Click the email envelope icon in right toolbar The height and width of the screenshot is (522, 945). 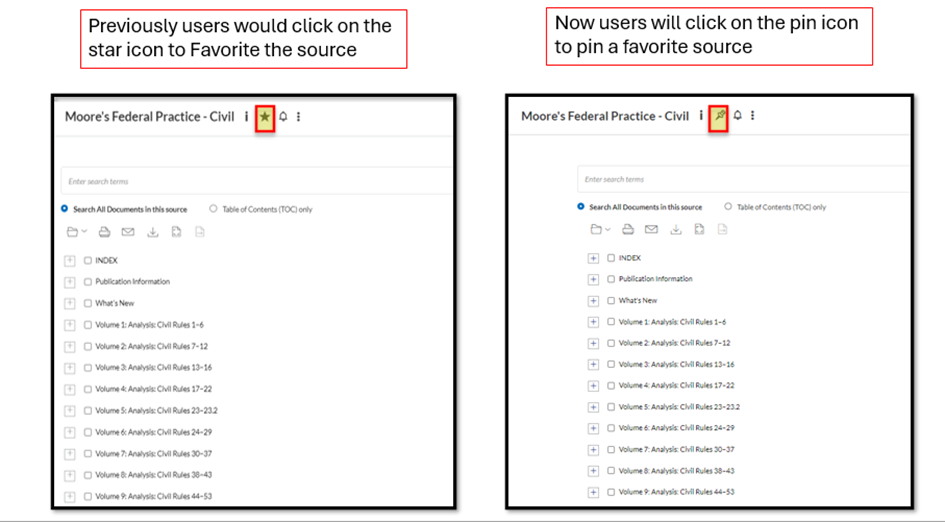651,229
